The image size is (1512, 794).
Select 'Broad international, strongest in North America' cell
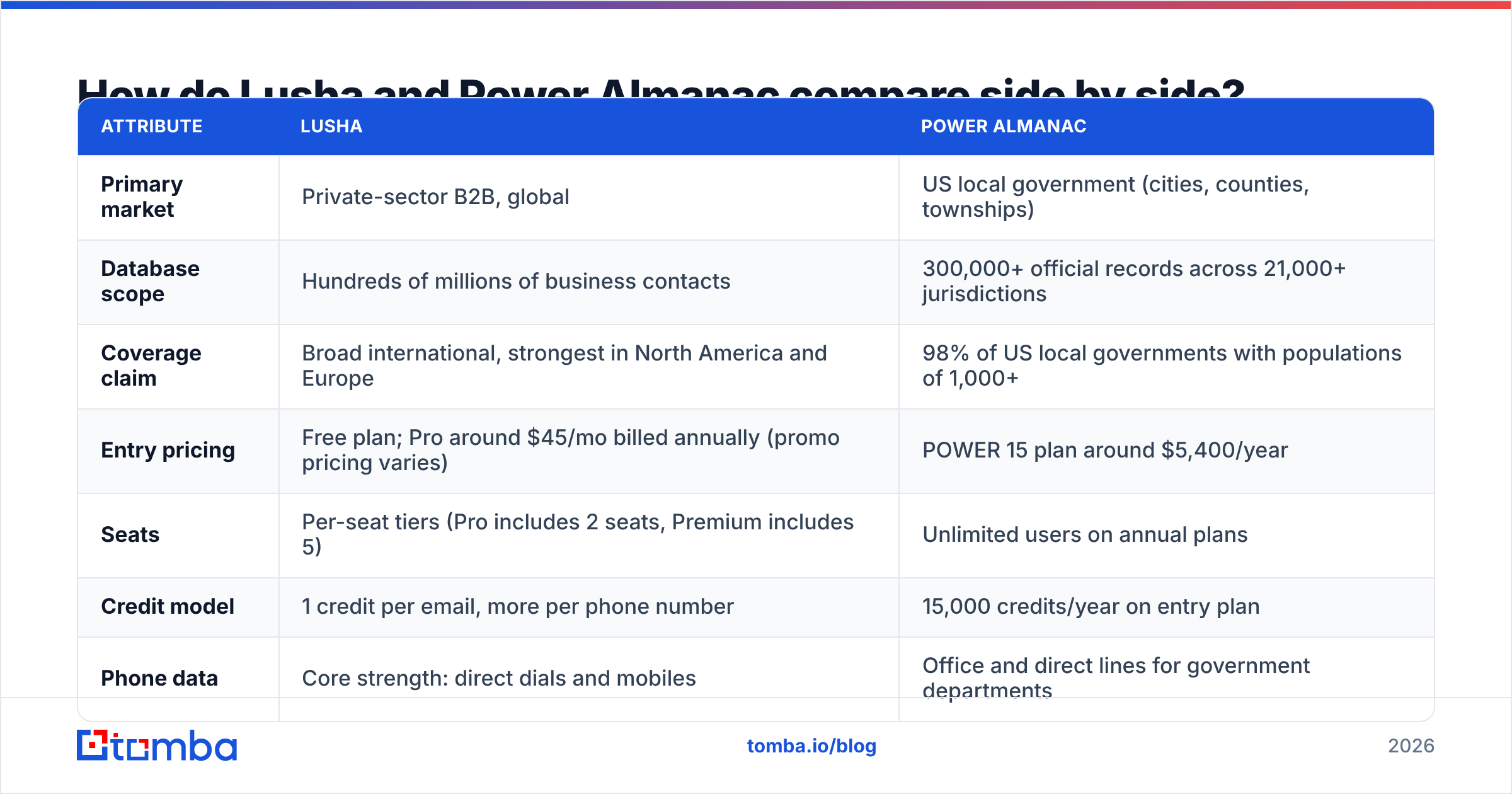(x=589, y=366)
